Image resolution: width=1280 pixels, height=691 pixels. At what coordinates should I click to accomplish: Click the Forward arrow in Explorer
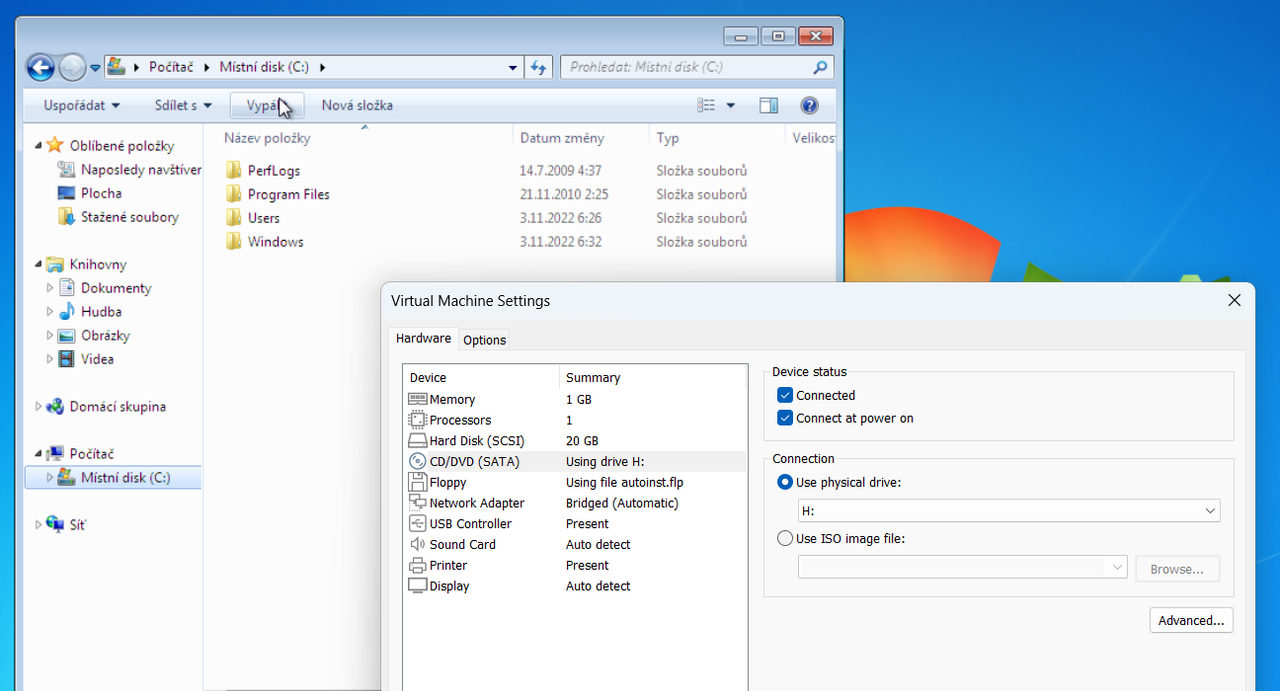click(x=72, y=68)
